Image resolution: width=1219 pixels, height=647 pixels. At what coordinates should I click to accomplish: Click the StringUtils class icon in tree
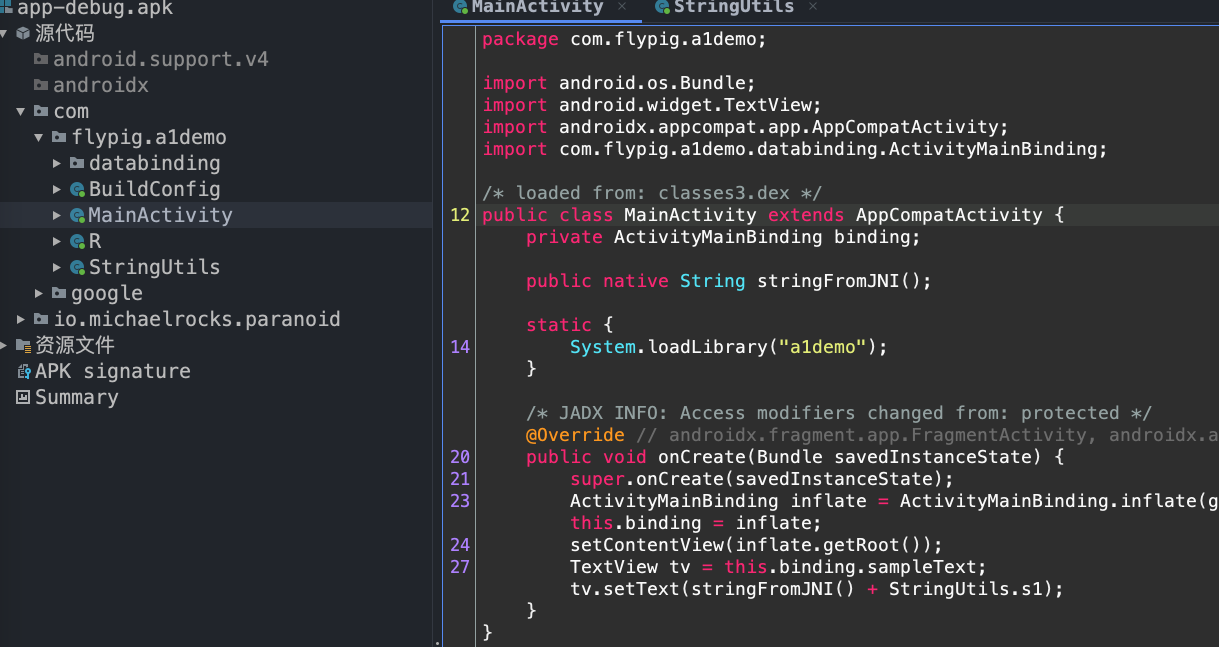click(77, 267)
